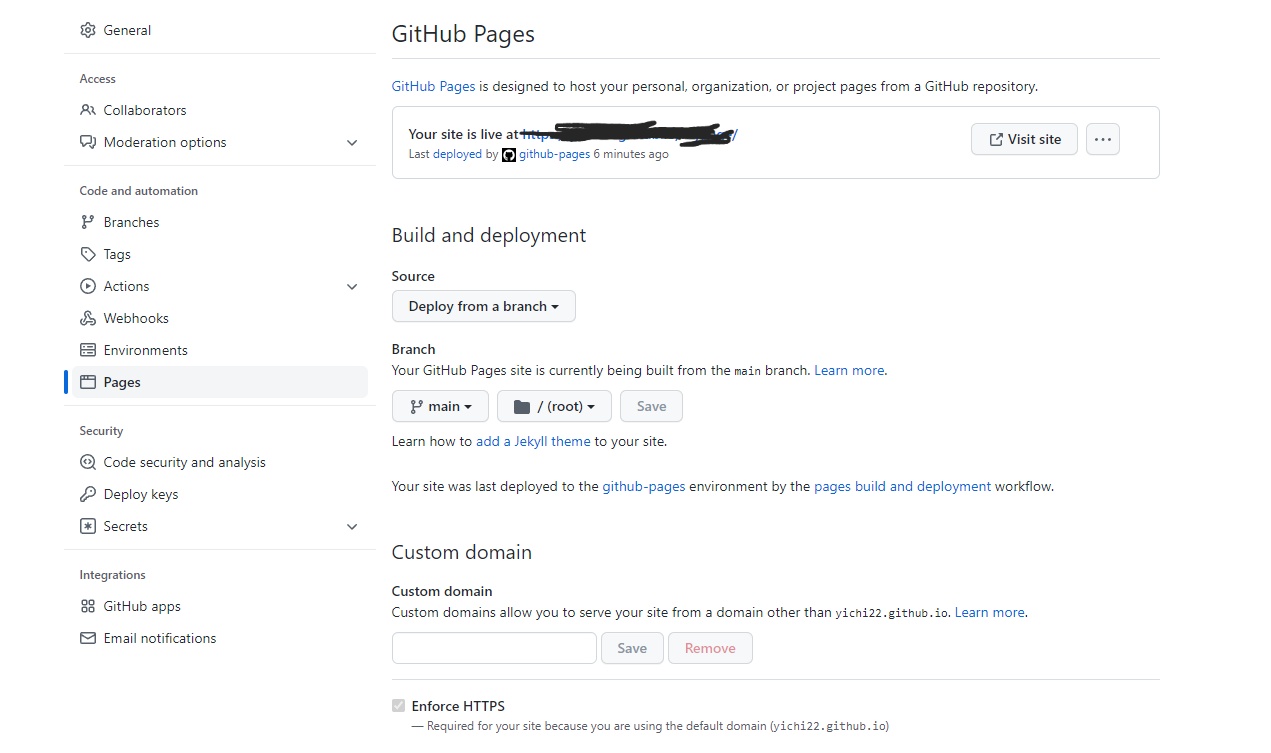
Task: Click the Actions play icon
Action: (x=88, y=286)
